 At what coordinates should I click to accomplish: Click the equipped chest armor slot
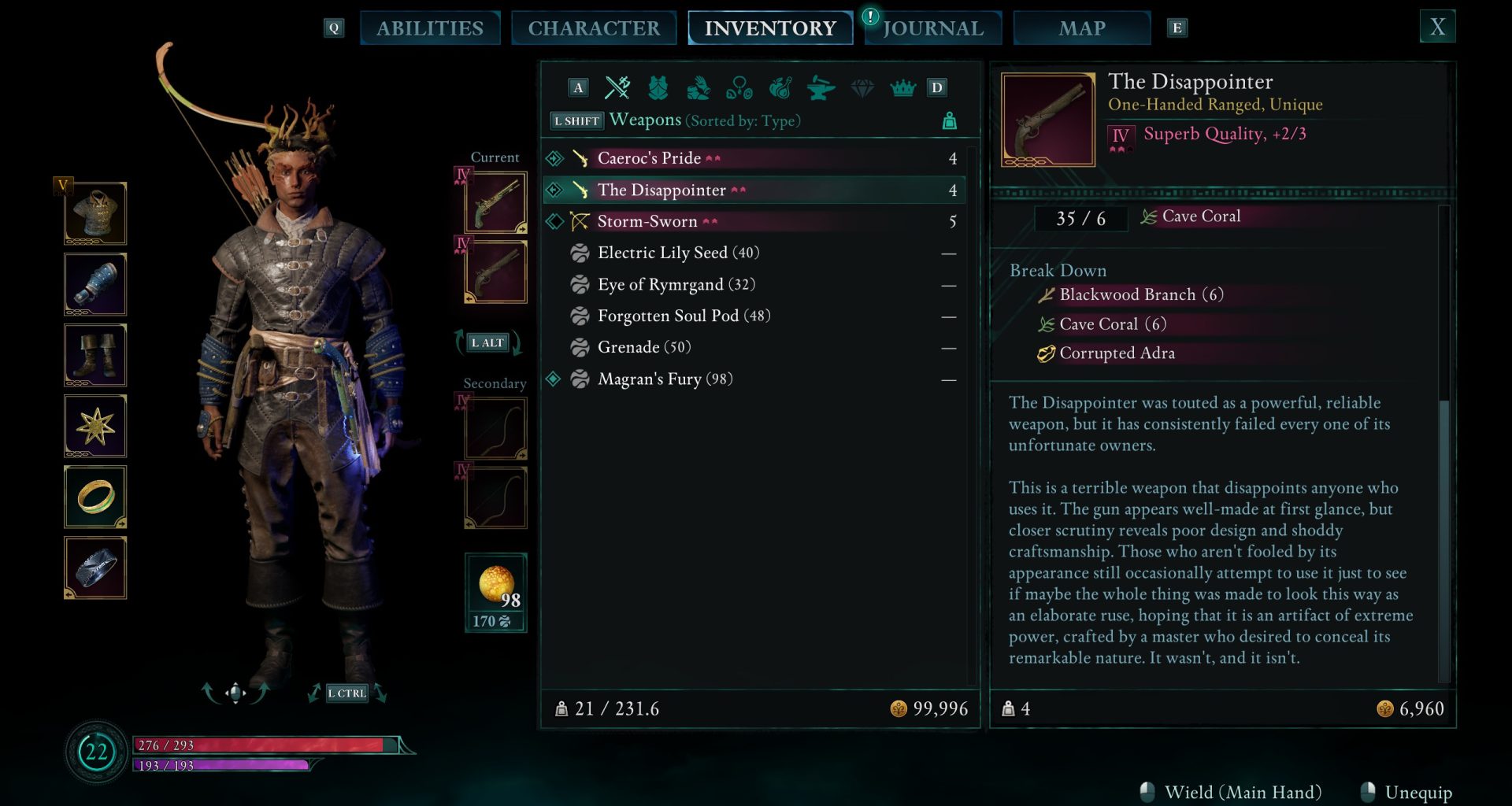(95, 213)
